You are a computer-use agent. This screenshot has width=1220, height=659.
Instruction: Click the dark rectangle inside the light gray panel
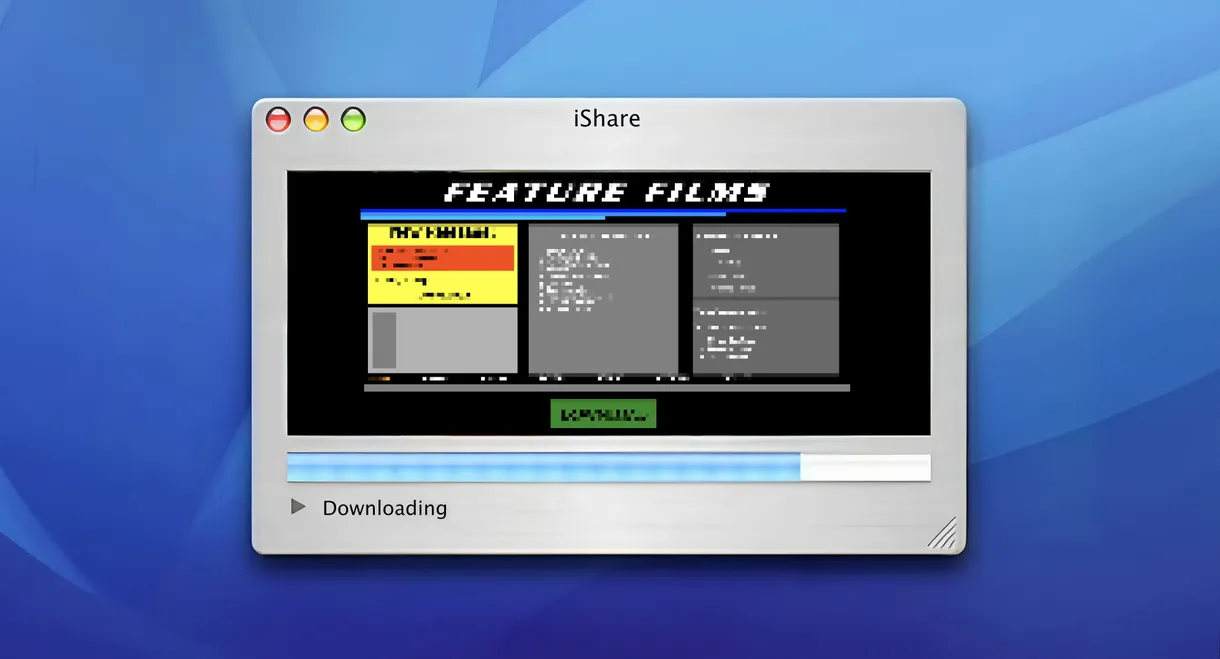(384, 340)
